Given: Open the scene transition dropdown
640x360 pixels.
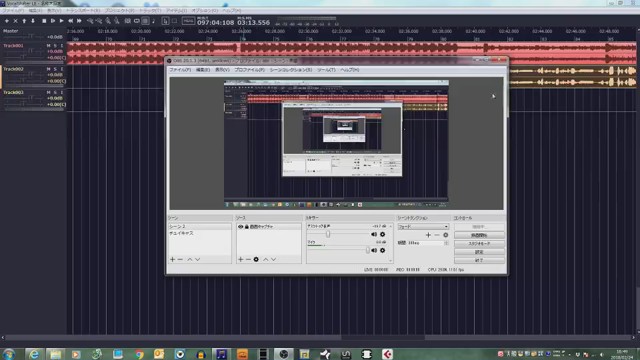Looking at the screenshot, I should (x=423, y=227).
